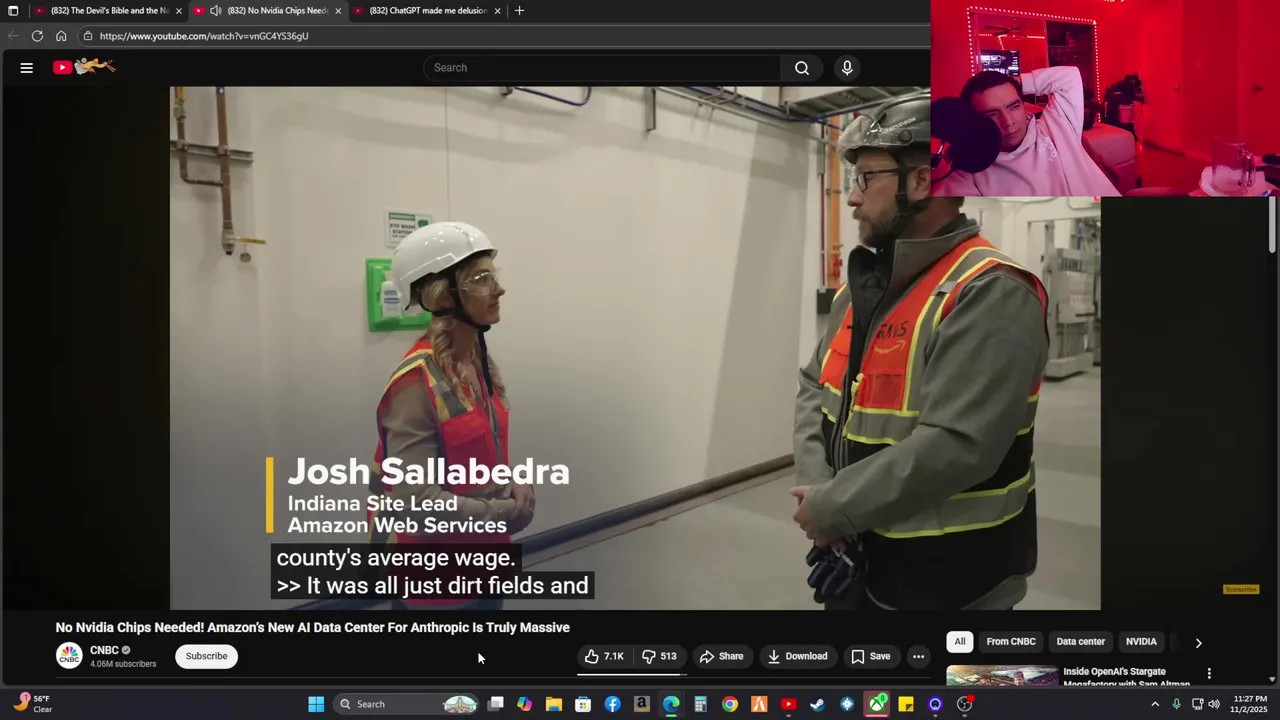Viewport: 1280px width, 720px height.
Task: Reload the current browser page
Action: click(x=37, y=36)
